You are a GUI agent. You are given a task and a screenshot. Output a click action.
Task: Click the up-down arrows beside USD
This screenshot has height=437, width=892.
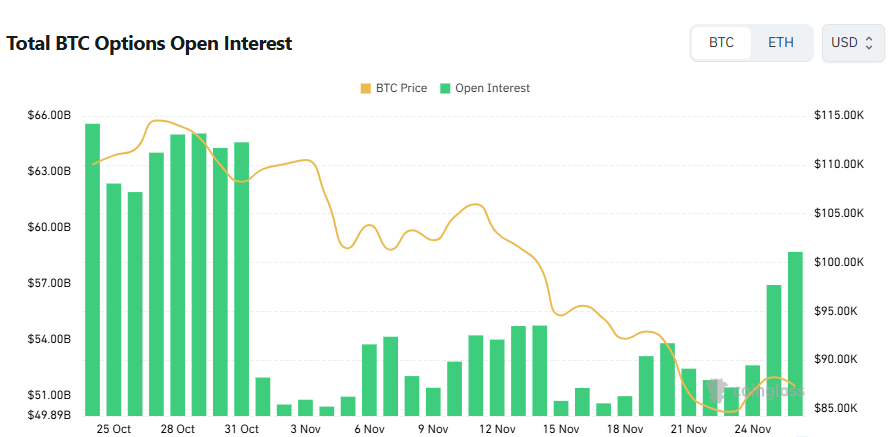(x=869, y=43)
